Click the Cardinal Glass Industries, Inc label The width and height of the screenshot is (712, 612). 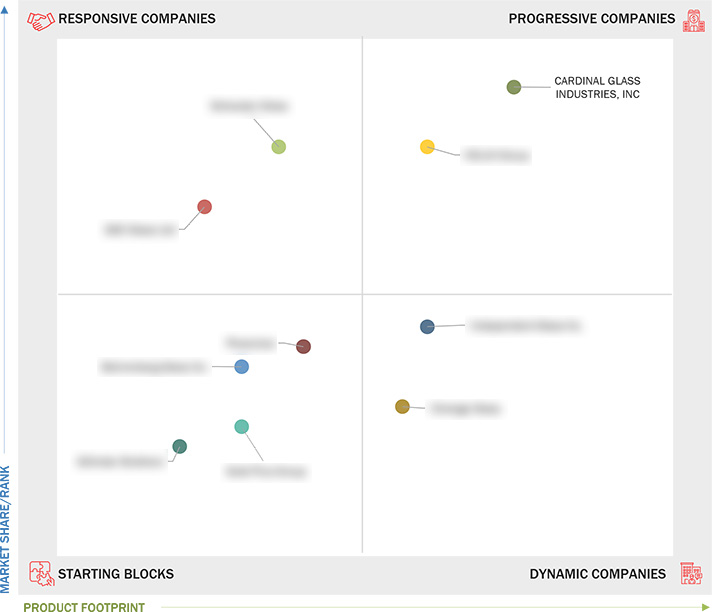[x=597, y=88]
